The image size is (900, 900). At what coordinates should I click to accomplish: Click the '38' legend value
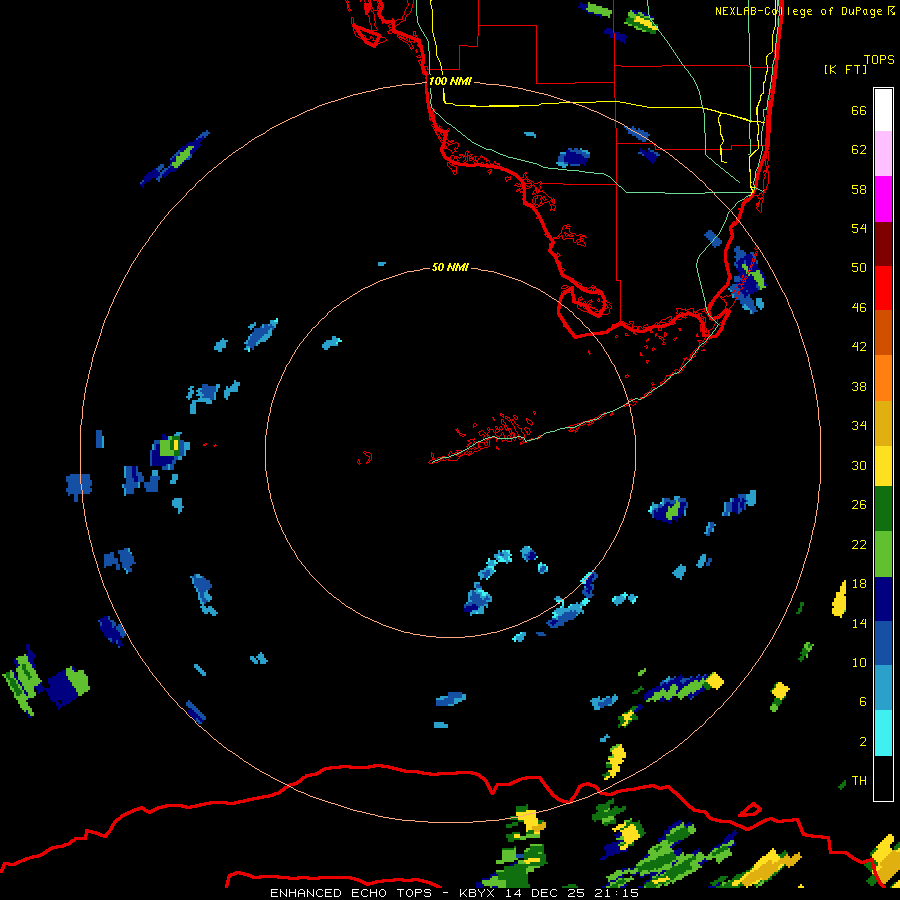(859, 386)
